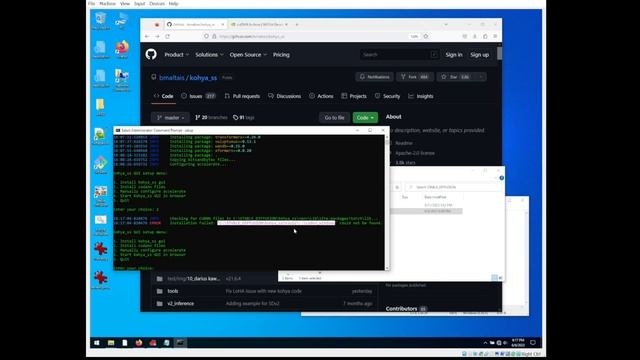Screen dimensions: 640x360
Task: Reload the page in Firefox
Action: coord(167,36)
